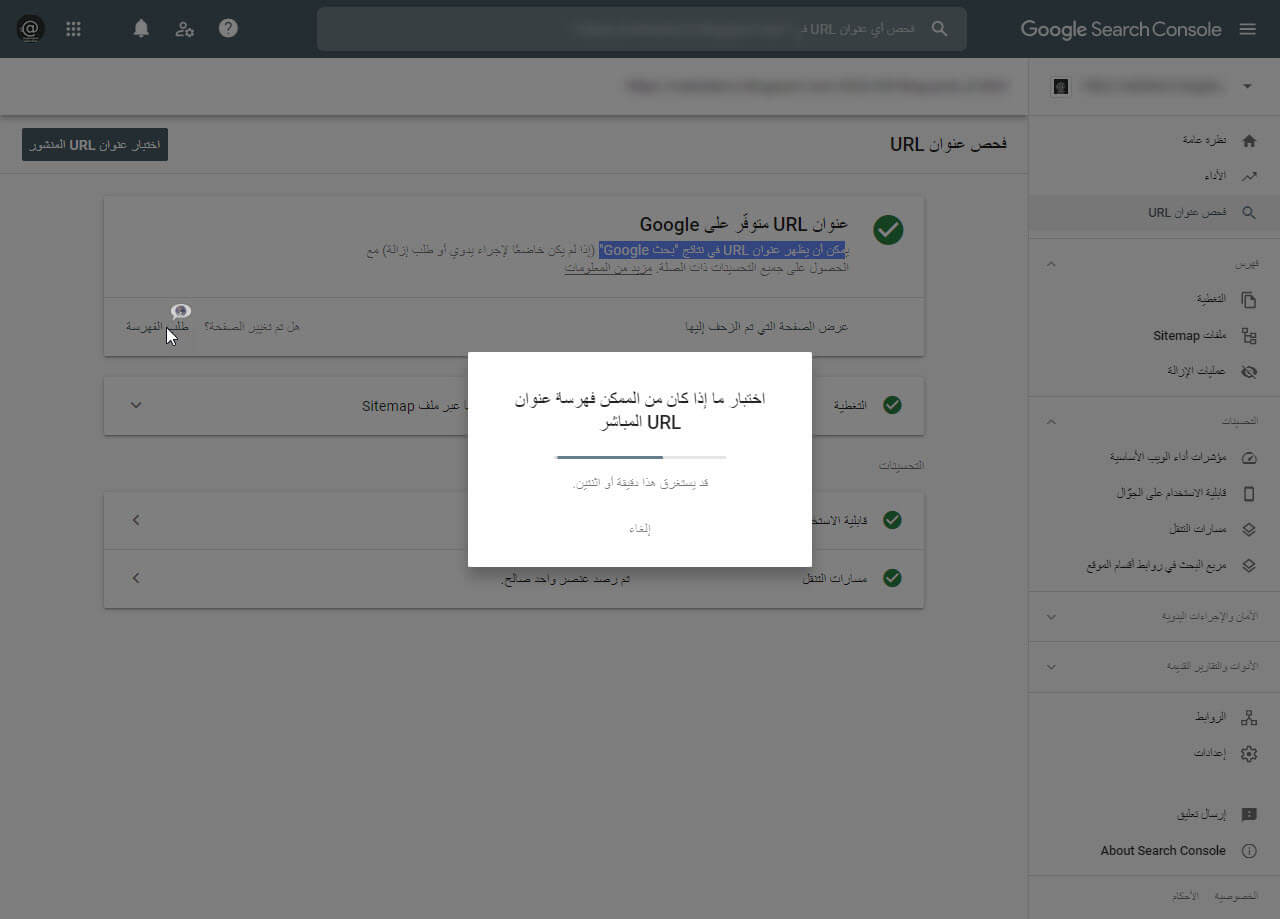Click the feedback speech-bubble icon
Screen dimensions: 1280x919
pos(1249,815)
